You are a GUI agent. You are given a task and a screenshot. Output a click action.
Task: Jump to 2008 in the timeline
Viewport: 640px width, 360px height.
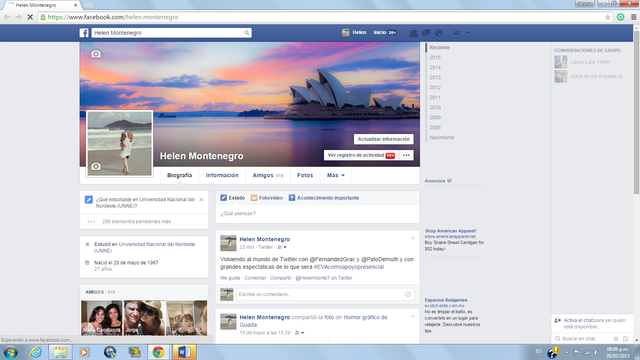point(435,128)
